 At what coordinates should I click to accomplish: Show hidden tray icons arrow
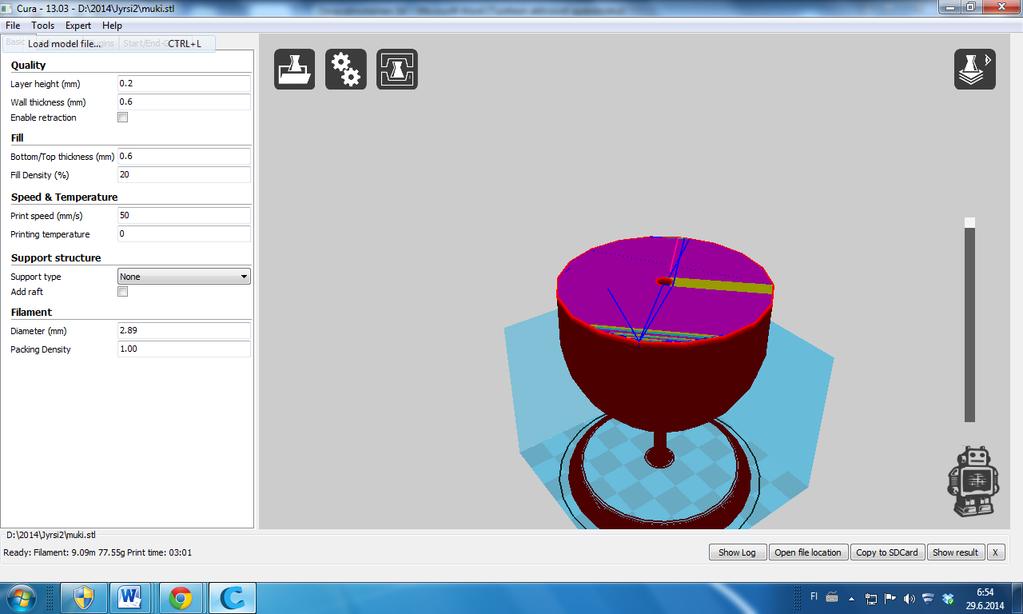851,598
